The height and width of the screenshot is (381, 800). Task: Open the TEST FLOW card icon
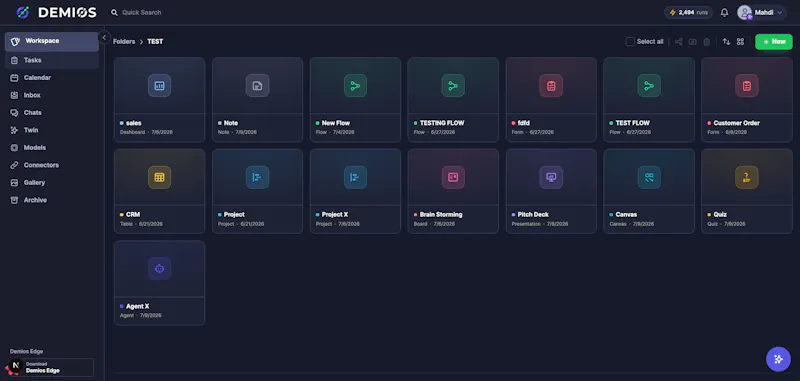pyautogui.click(x=649, y=86)
